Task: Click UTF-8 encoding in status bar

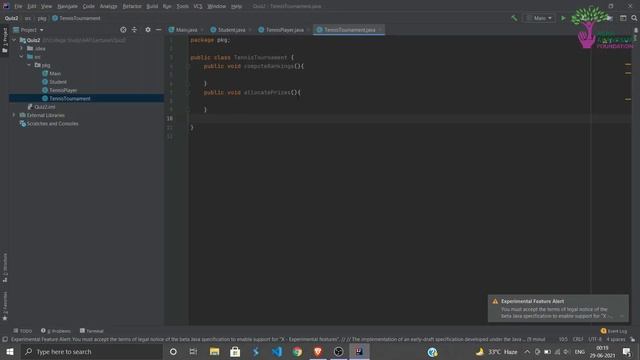Action: (595, 339)
